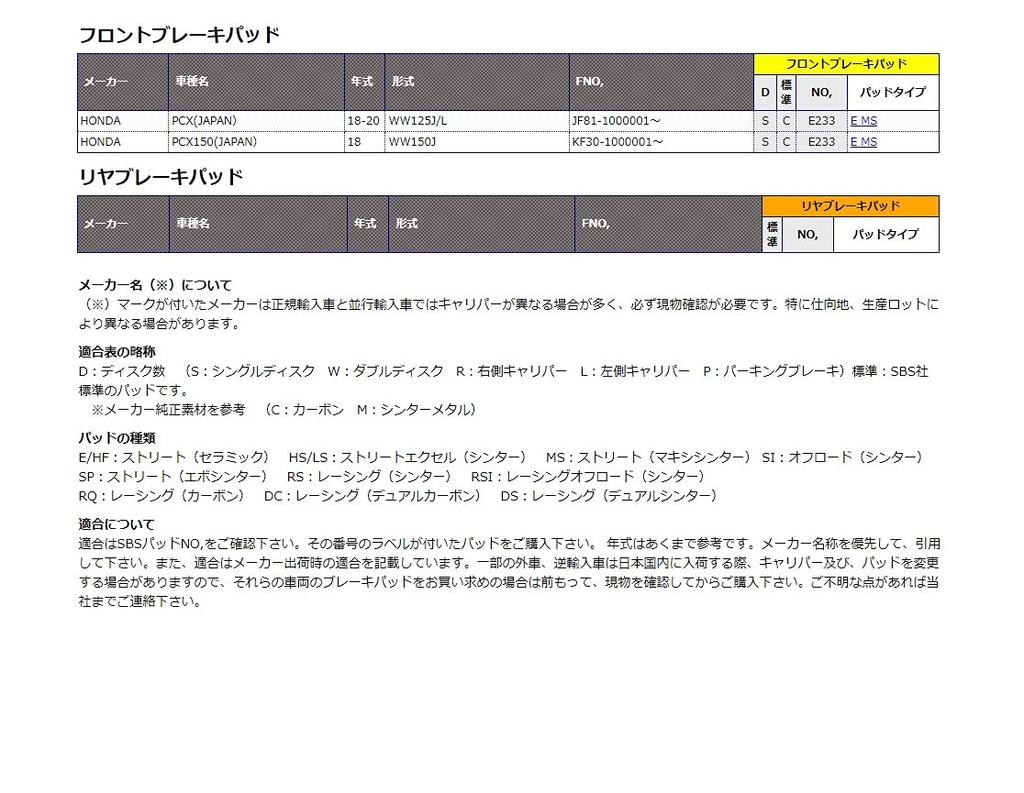Open the MS pad type link for PCX150(JAPAN)
This screenshot has width=1024, height=793.
pyautogui.click(x=868, y=142)
